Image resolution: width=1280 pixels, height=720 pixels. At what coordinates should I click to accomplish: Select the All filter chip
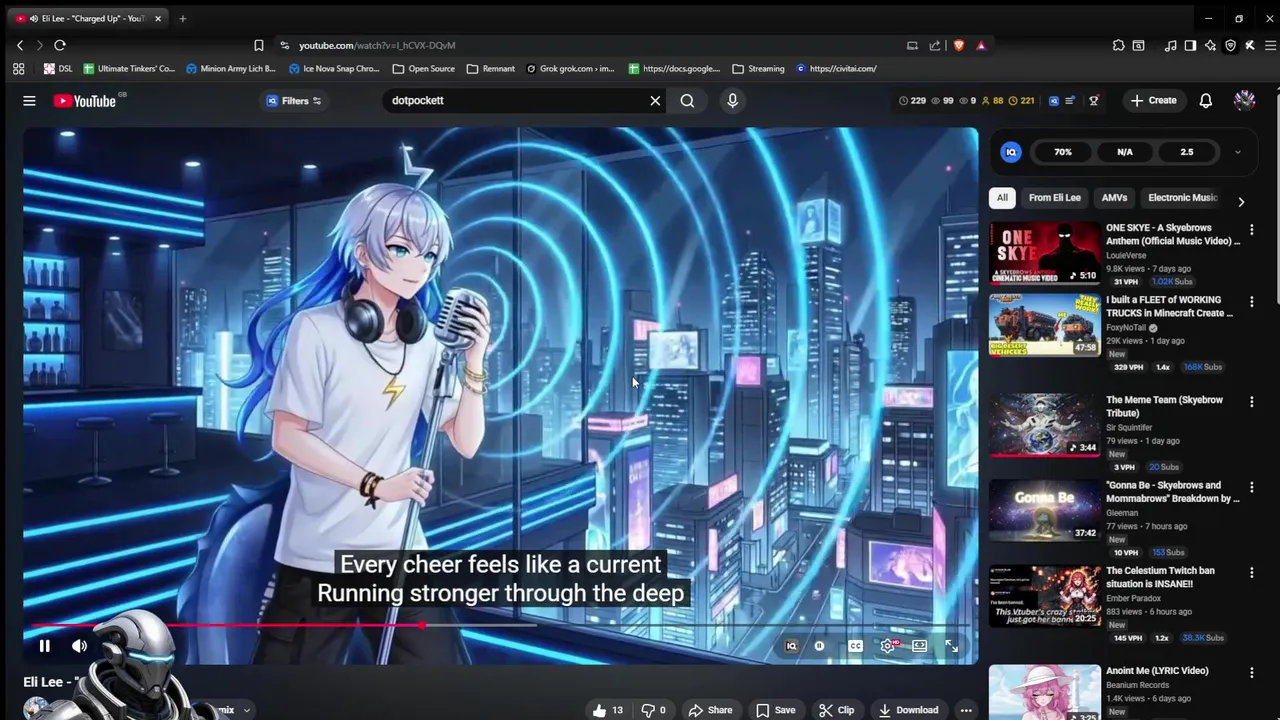coord(1002,198)
